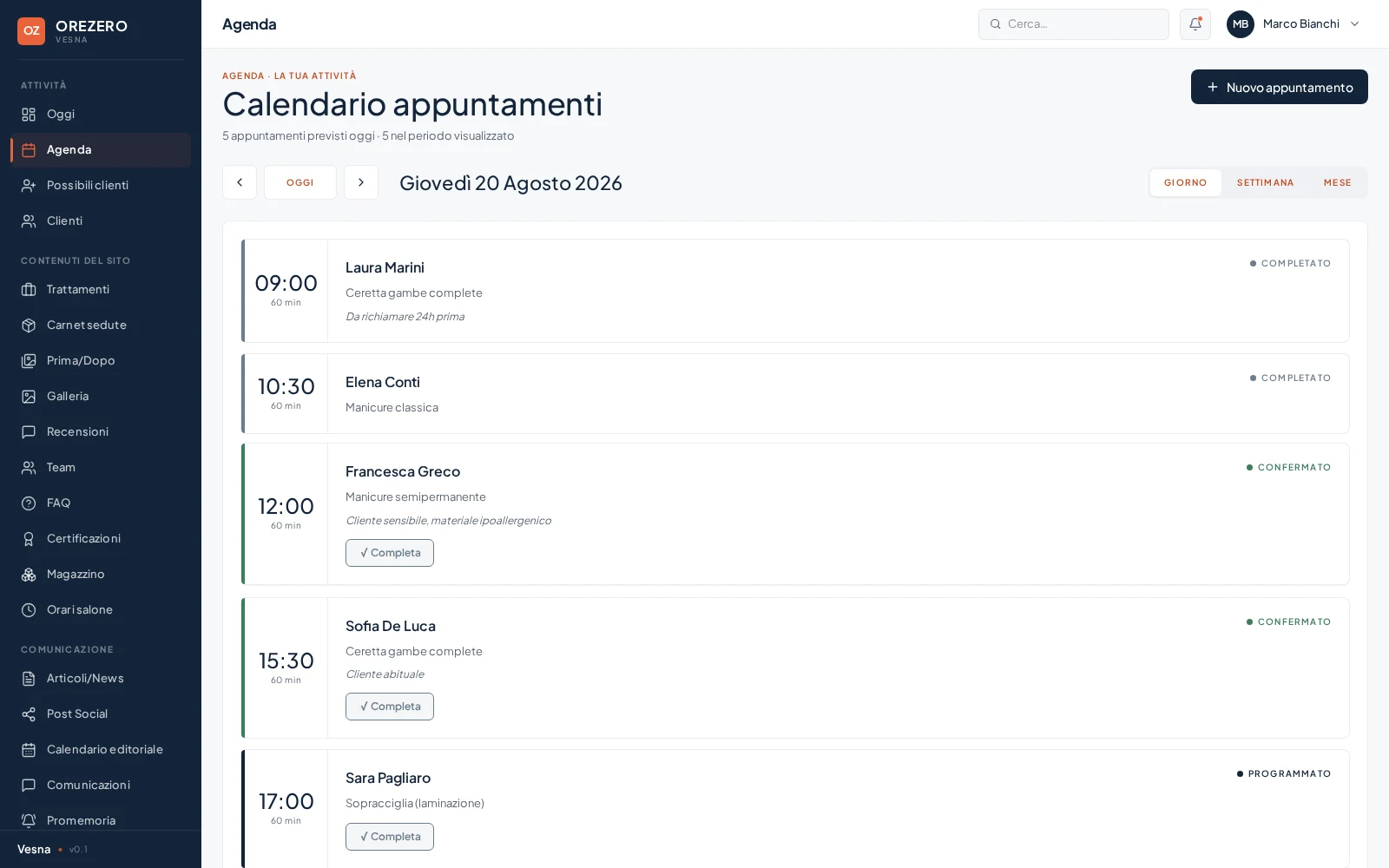Open Recensioni in the sidebar menu

(x=101, y=432)
